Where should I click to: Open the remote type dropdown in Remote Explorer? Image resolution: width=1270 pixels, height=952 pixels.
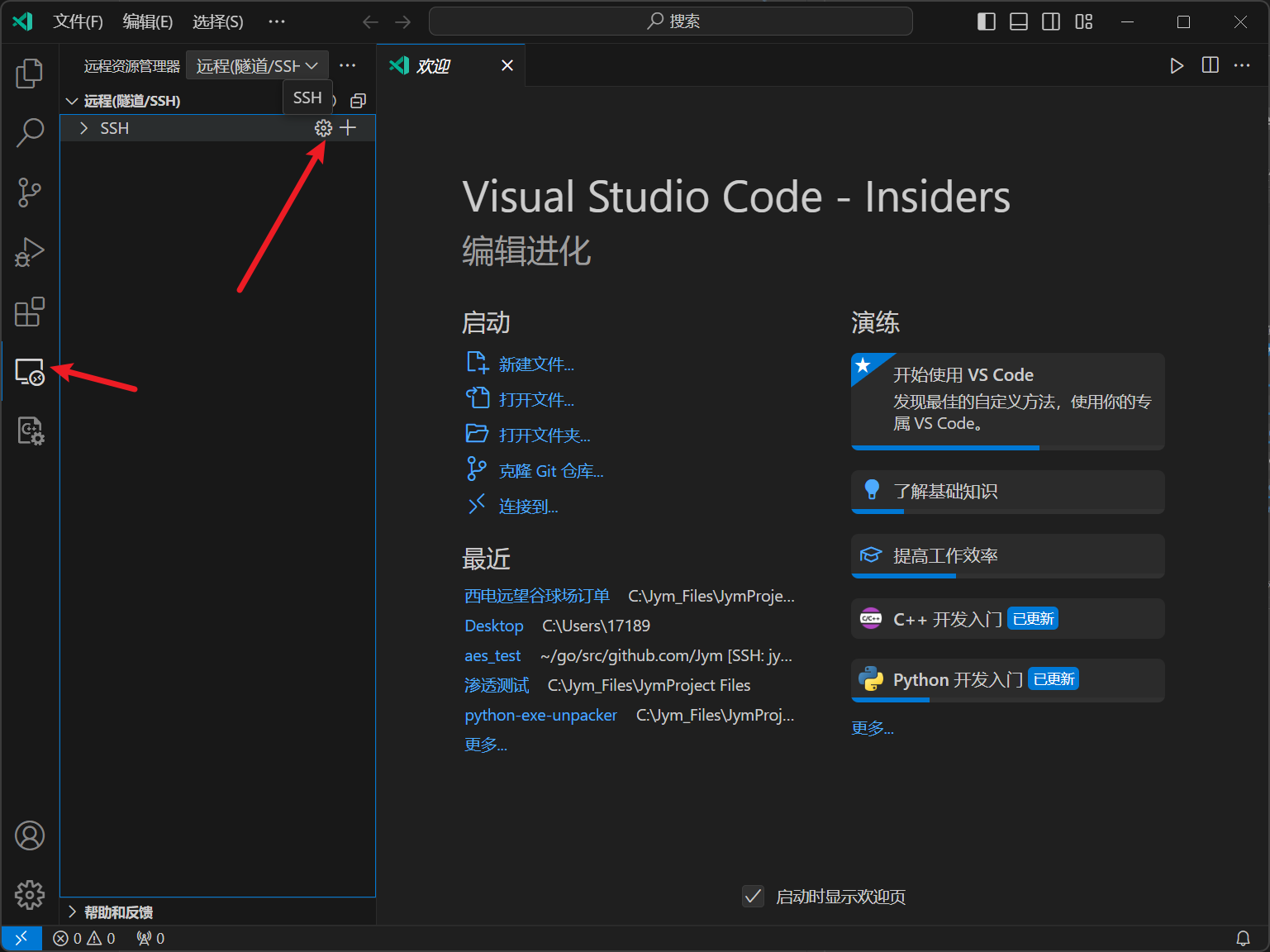tap(257, 65)
